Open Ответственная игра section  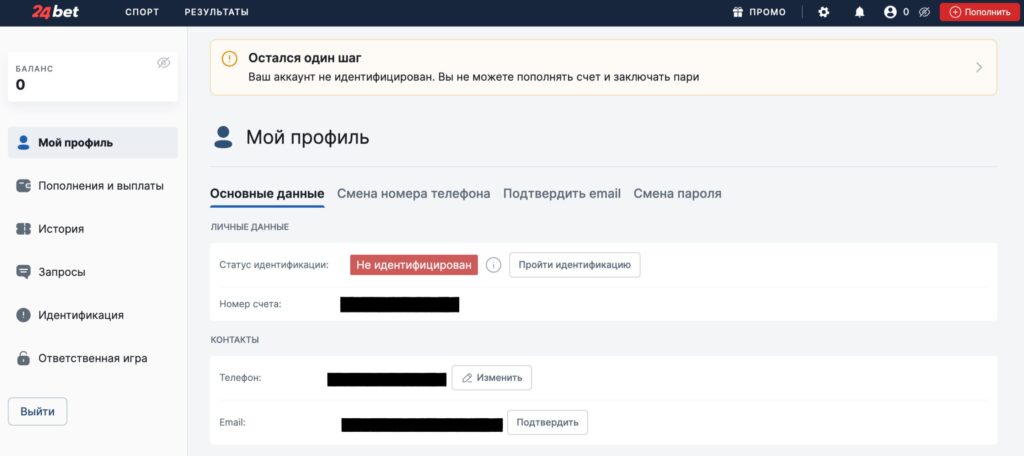pyautogui.click(x=93, y=359)
